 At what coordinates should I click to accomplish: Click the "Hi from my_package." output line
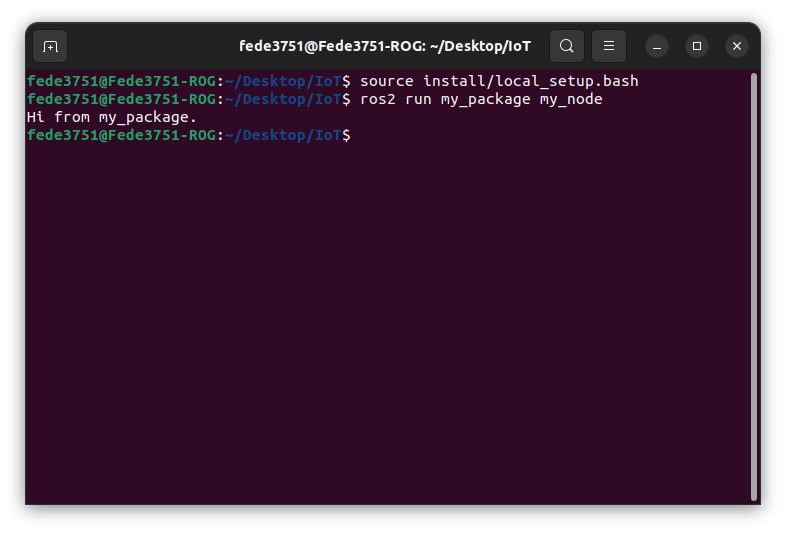(x=112, y=117)
